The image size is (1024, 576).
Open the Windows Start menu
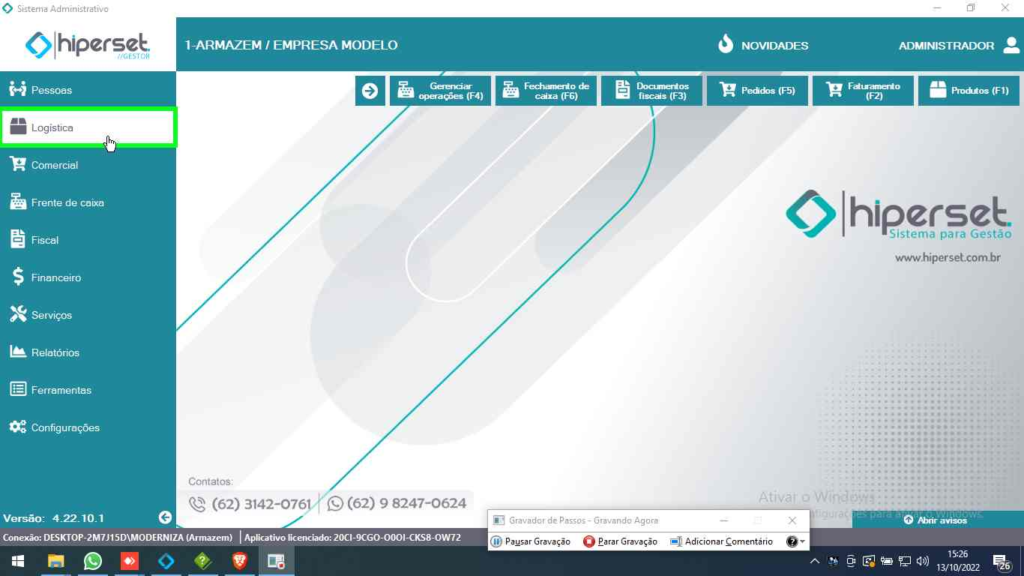[x=17, y=562]
